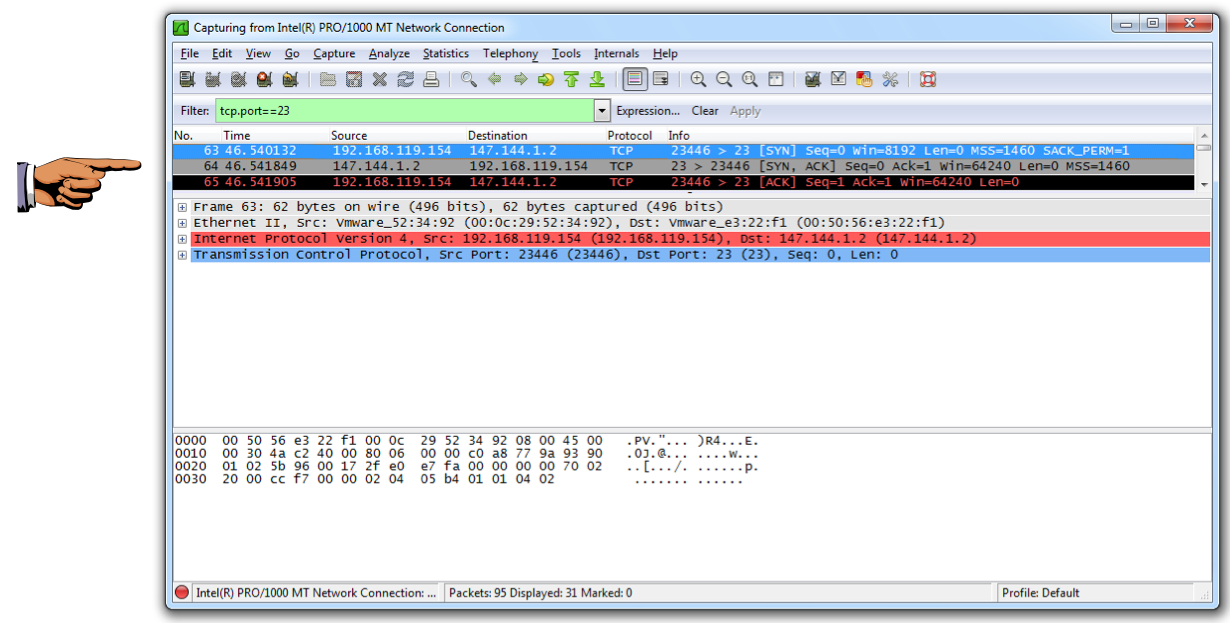Stop the running live capture
The image size is (1230, 623).
264,80
